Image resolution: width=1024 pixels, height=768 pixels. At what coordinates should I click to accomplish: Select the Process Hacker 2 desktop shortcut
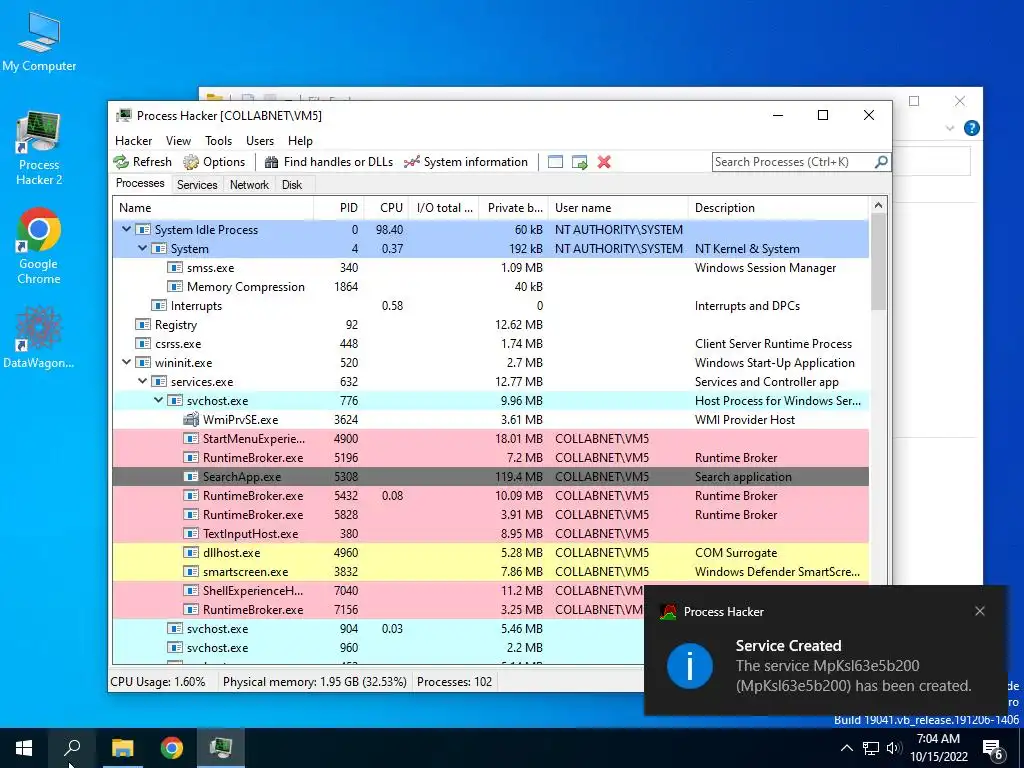39,149
